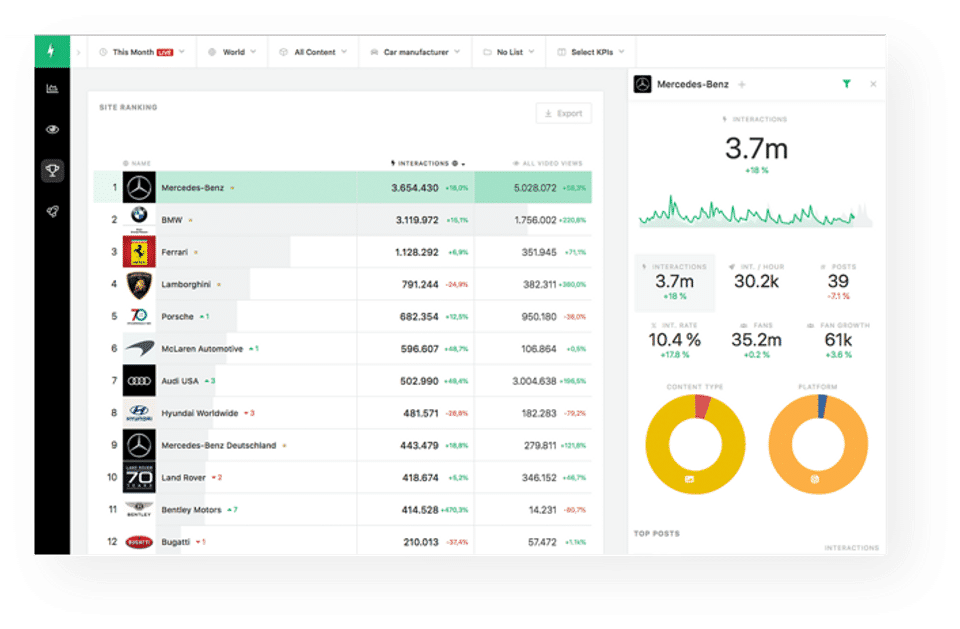
Task: Open the Car manufacturer category dropdown
Action: pyautogui.click(x=416, y=52)
